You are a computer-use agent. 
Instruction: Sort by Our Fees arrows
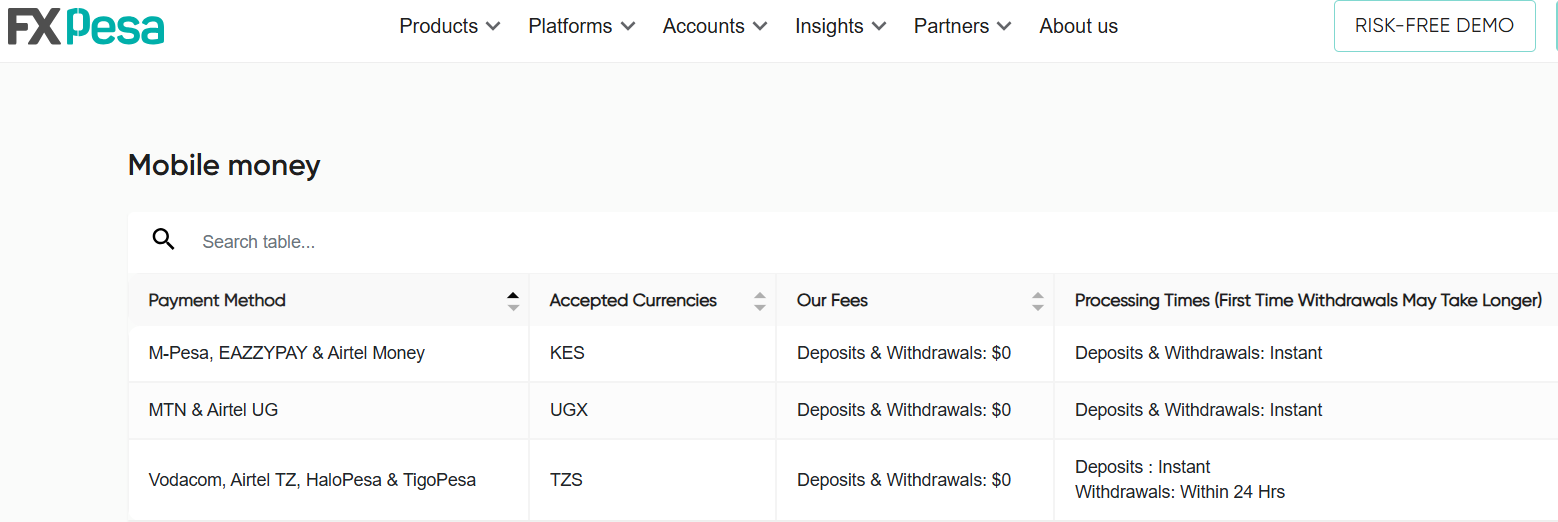point(1038,301)
